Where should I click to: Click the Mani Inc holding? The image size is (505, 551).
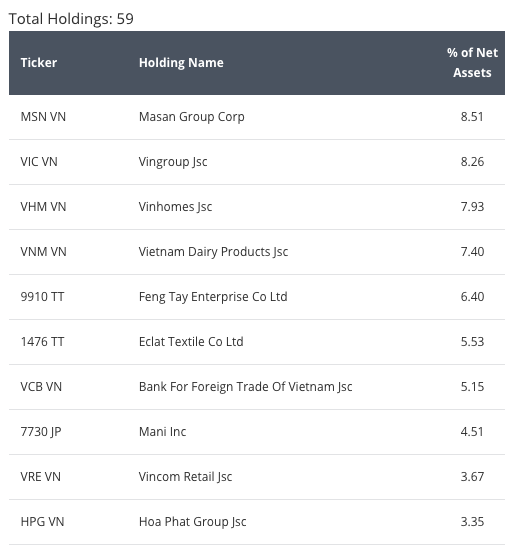(162, 432)
